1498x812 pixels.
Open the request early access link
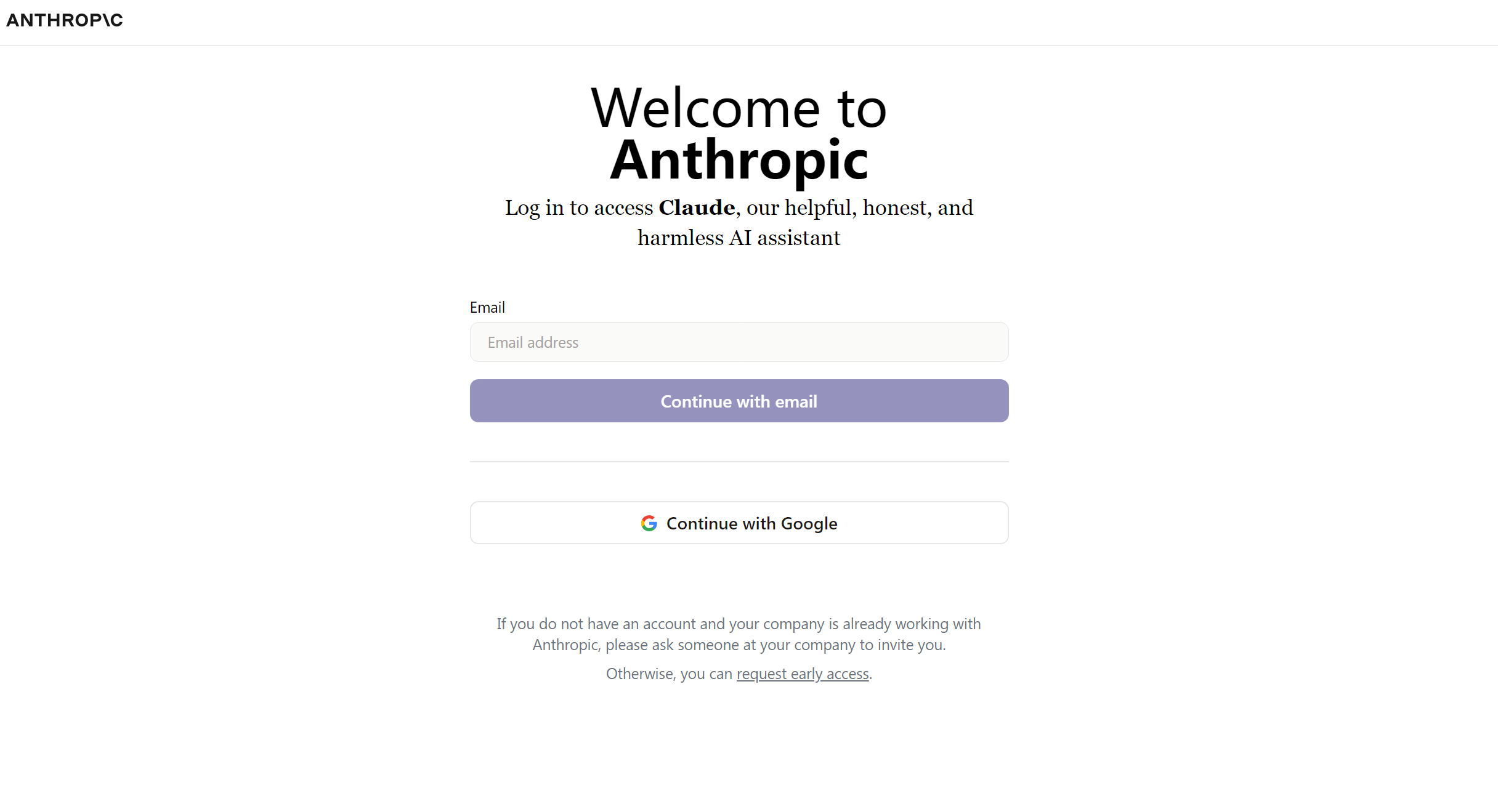click(803, 674)
